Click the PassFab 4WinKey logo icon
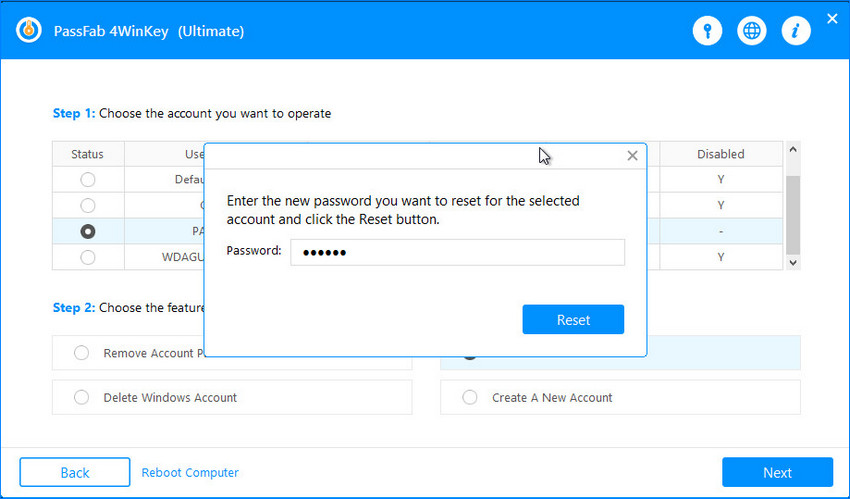850x499 pixels. [x=30, y=31]
